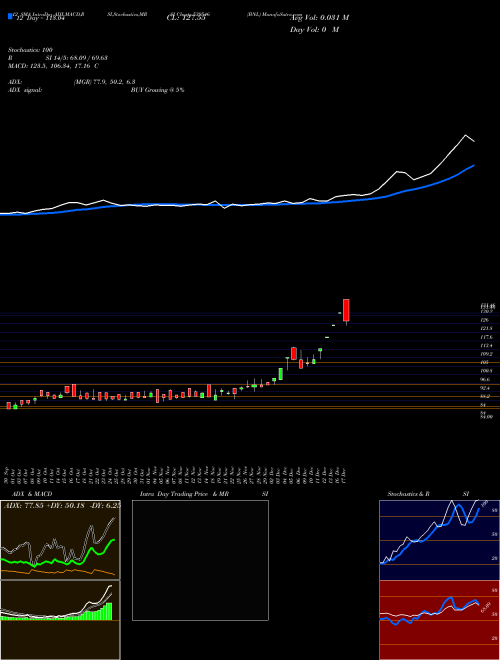This screenshot has height=660, width=500.
Task: Click the 92.4 price axis label
Action: (486, 388)
